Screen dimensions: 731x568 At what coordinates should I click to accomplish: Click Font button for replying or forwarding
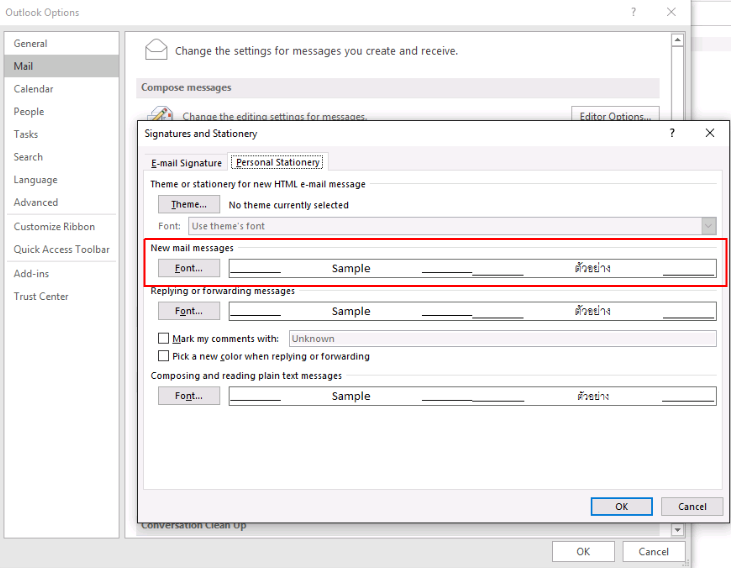pyautogui.click(x=188, y=311)
